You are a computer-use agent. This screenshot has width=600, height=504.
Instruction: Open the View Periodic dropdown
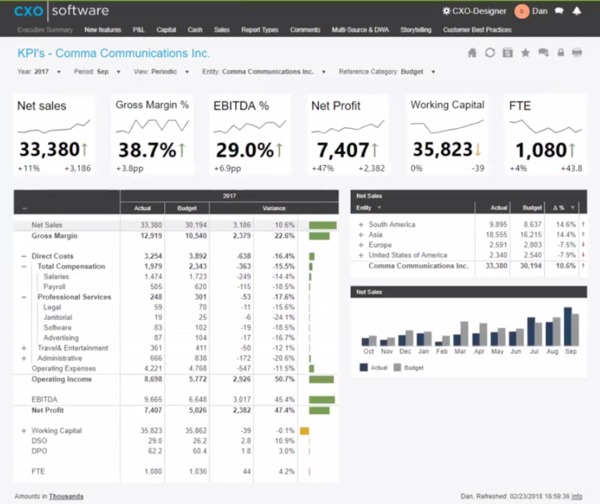(x=187, y=72)
